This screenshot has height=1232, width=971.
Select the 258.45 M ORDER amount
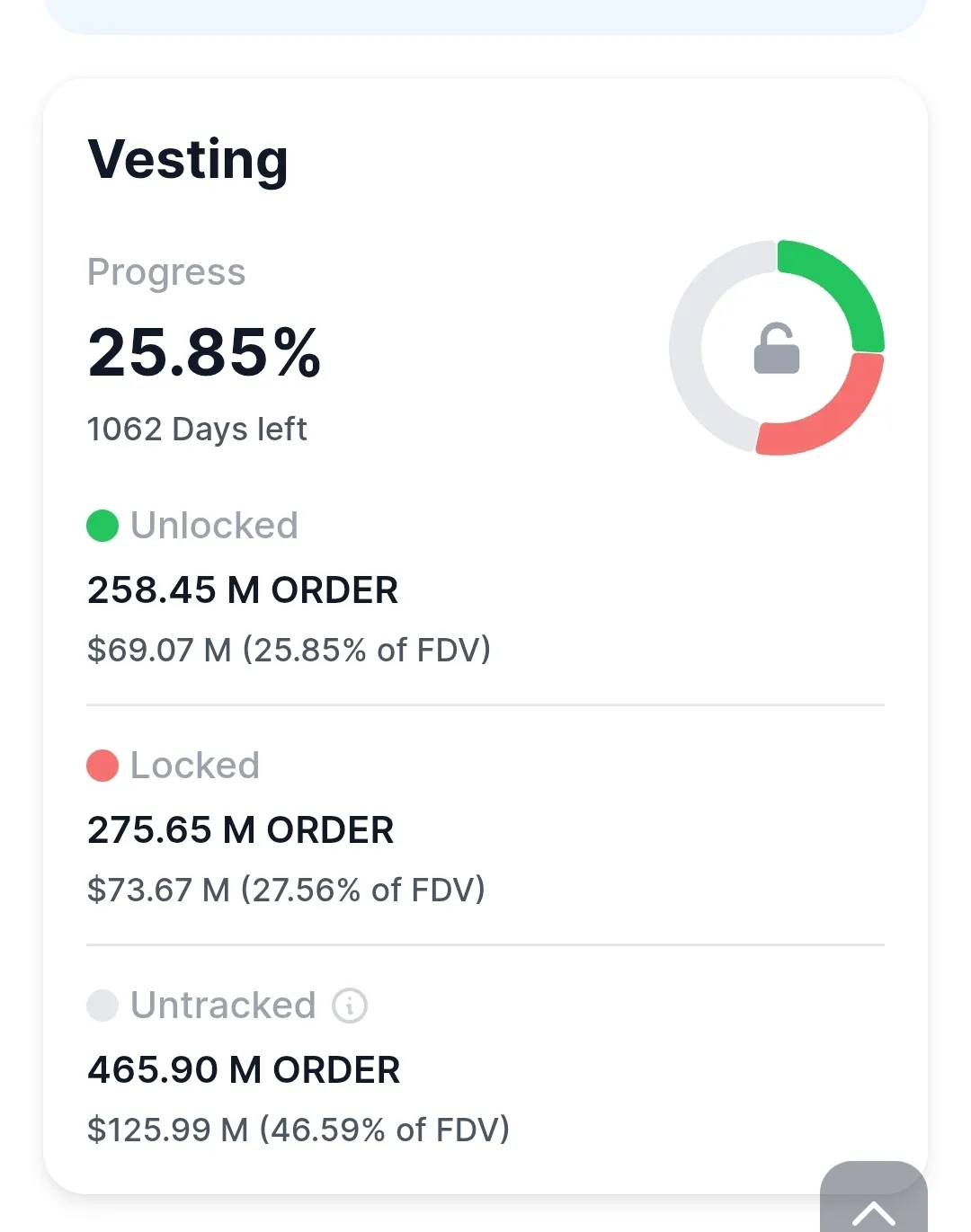pyautogui.click(x=243, y=590)
